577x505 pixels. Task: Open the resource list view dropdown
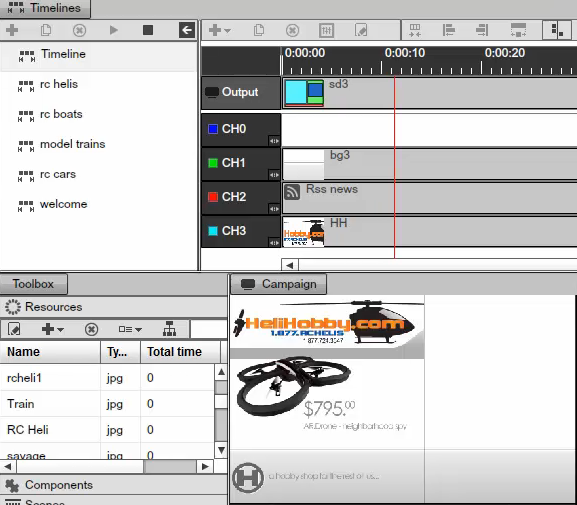[130, 329]
